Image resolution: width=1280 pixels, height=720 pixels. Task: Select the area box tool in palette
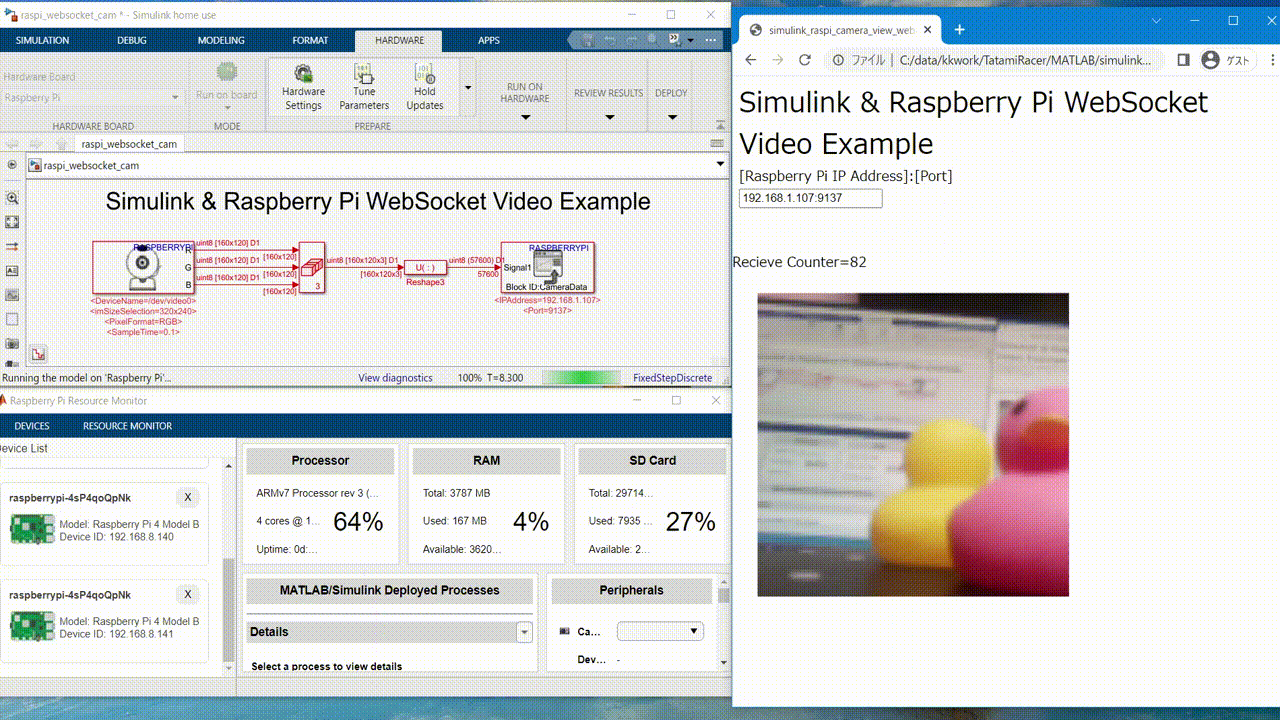pyautogui.click(x=12, y=319)
